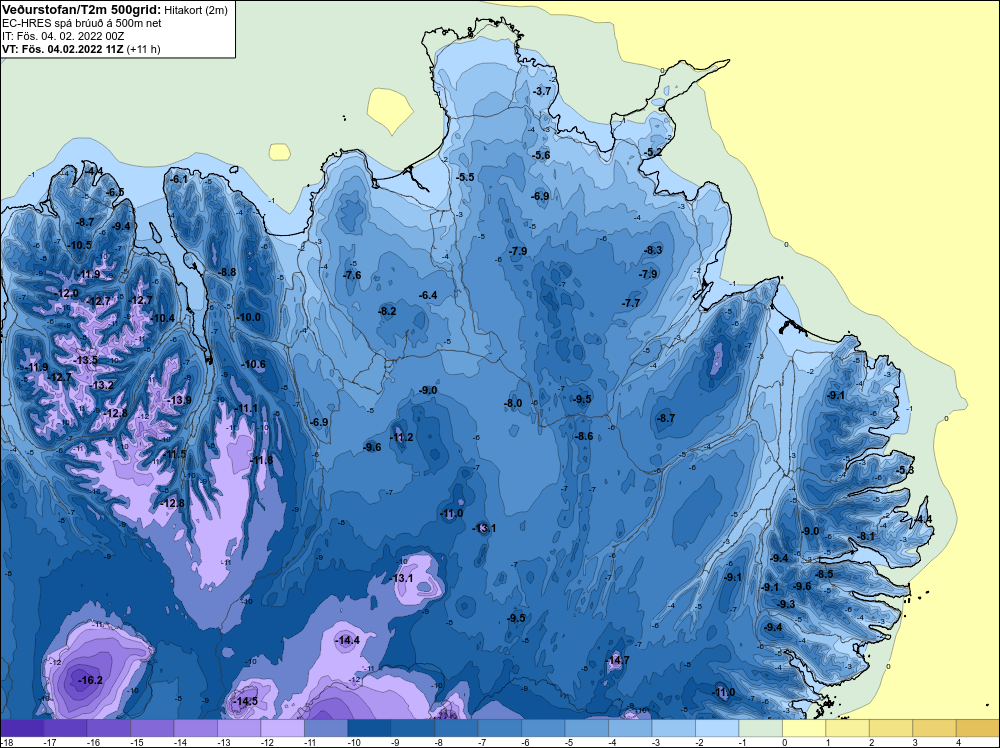
Task: Click the -7.7 temperature value
Action: point(631,303)
